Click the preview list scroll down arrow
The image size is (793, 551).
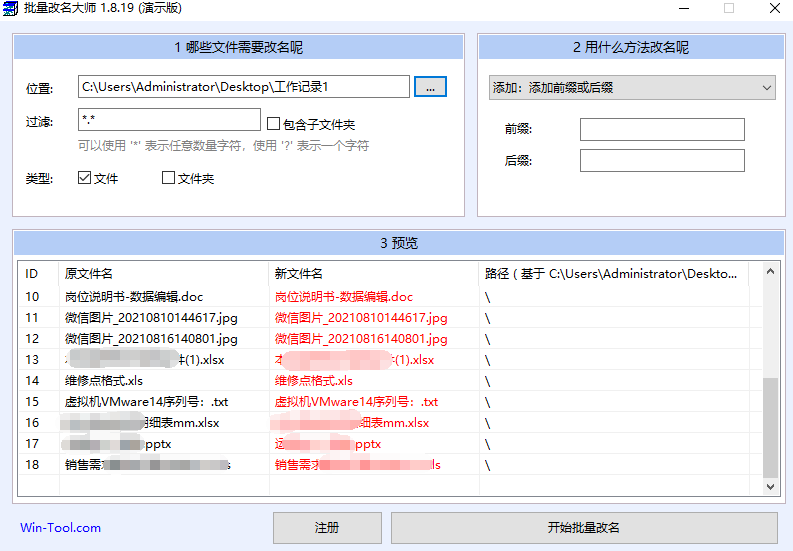[x=770, y=487]
